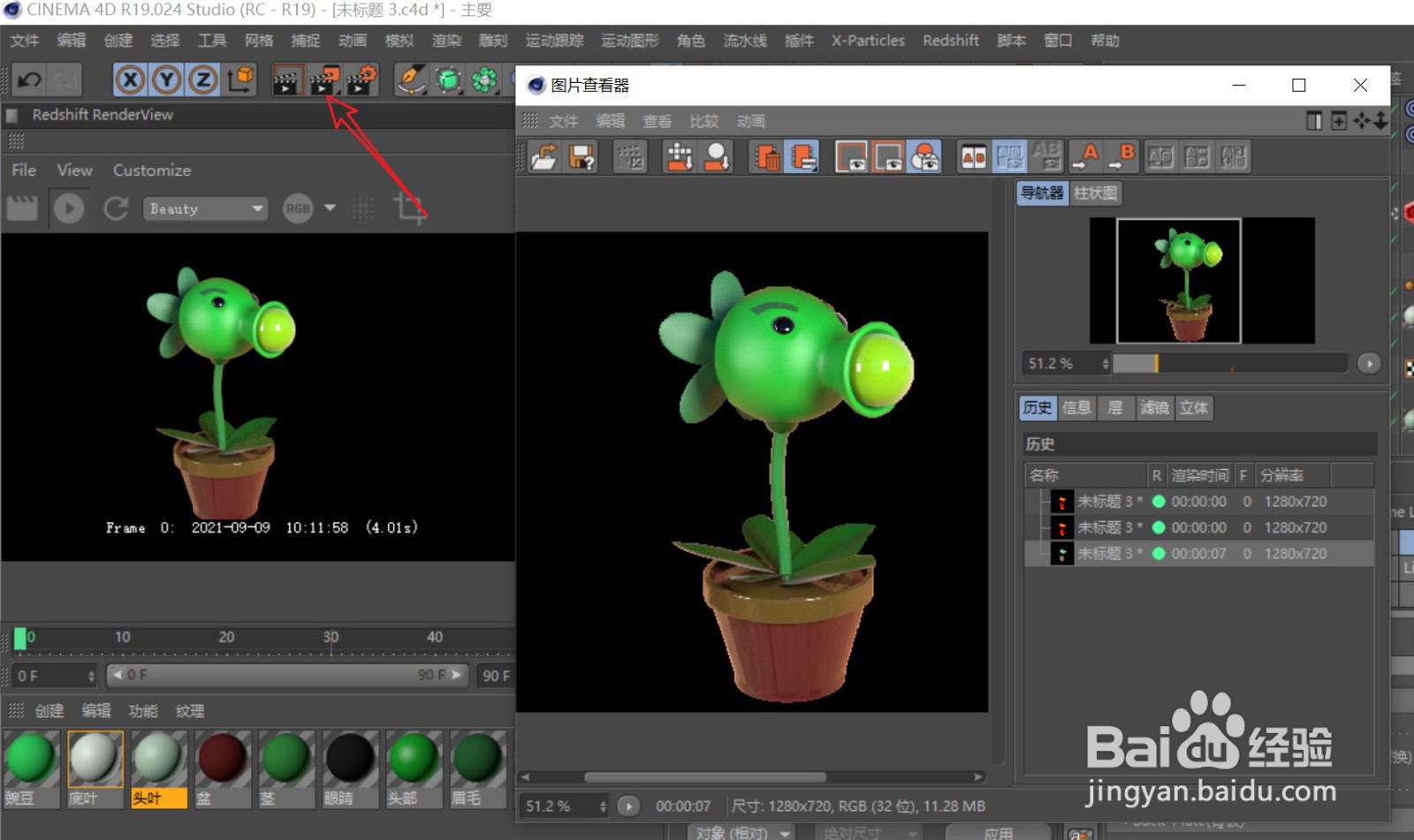Image resolution: width=1414 pixels, height=840 pixels.
Task: Open the 渲染 menu in the main menu bar
Action: [x=446, y=41]
